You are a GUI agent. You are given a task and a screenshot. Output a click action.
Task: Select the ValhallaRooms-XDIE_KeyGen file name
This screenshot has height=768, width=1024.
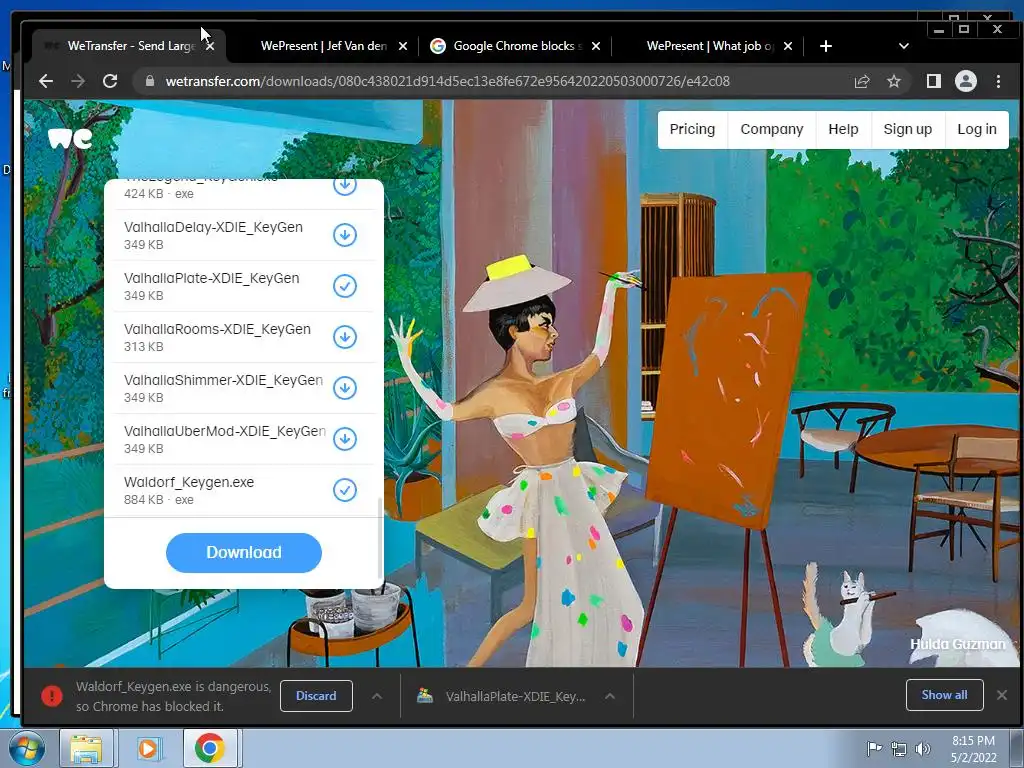217,329
